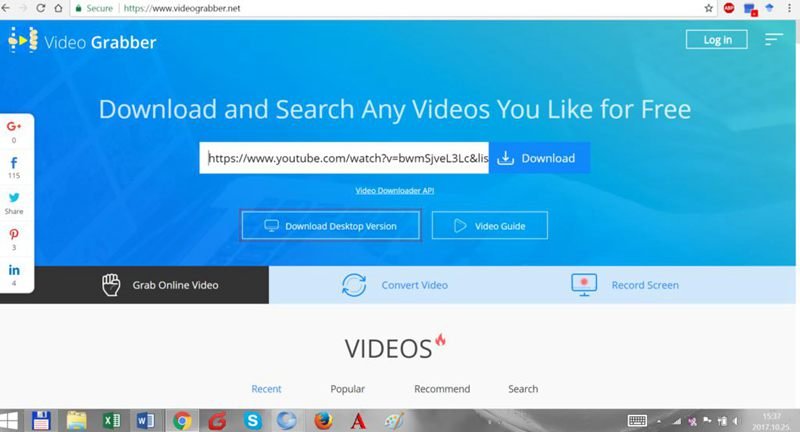Screen dimensions: 800x432
Task: Reload the page with refresh icon
Action: (40, 8)
